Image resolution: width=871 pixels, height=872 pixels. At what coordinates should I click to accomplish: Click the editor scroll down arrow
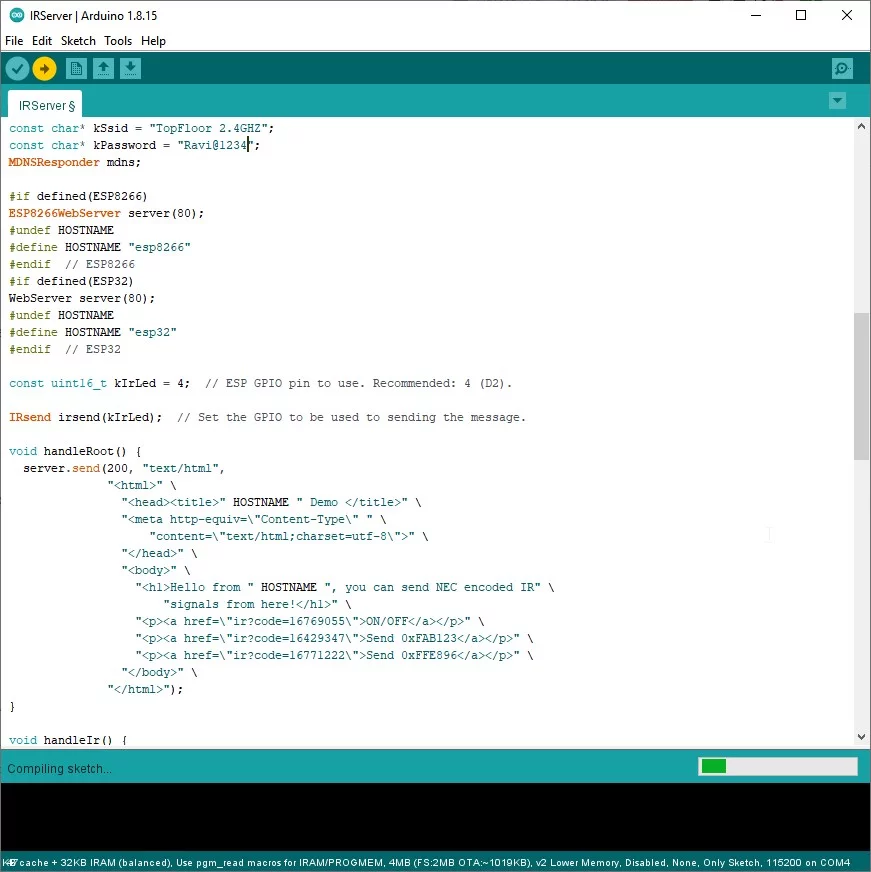coord(861,737)
